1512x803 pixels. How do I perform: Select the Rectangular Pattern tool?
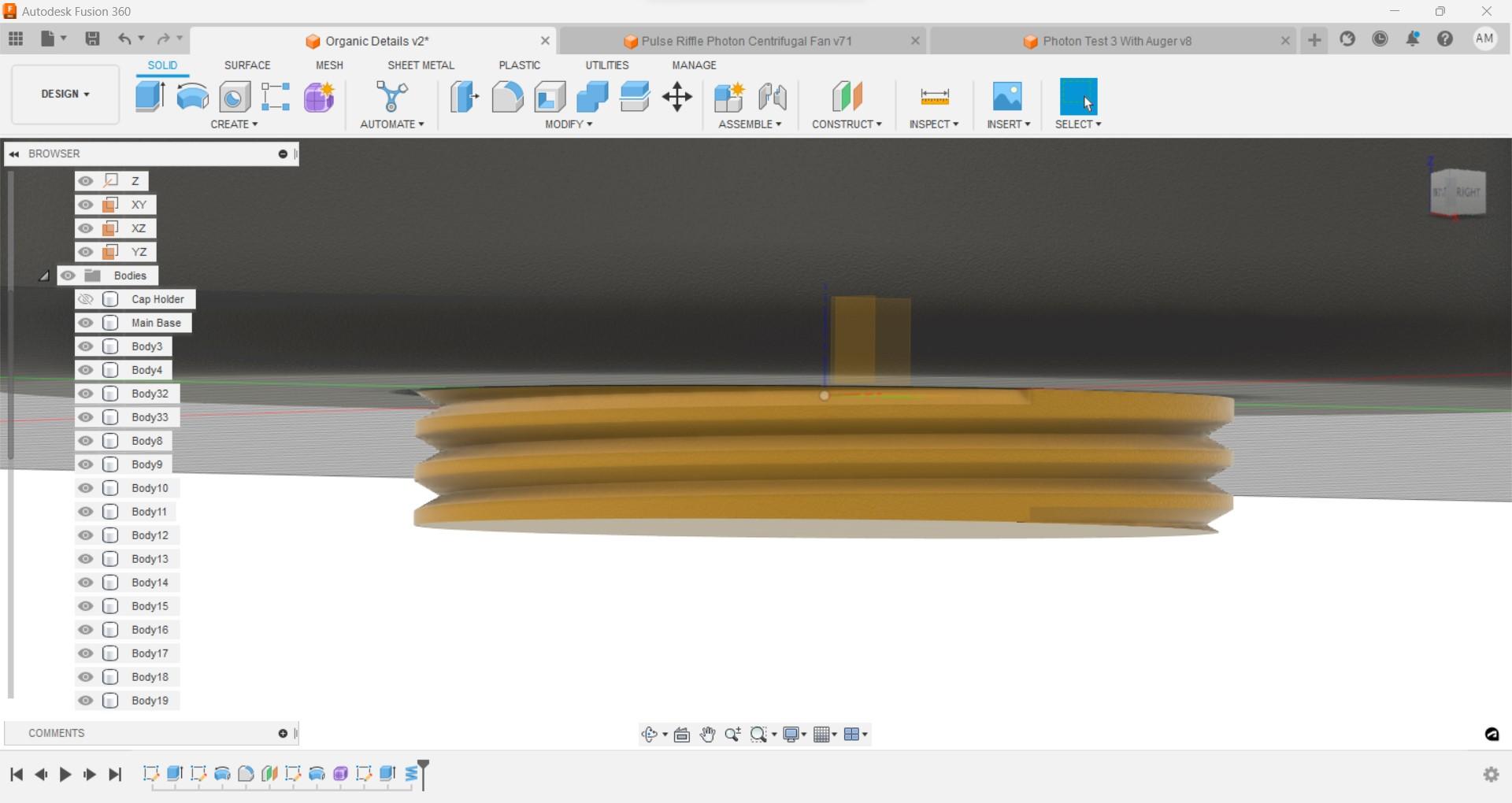pos(276,97)
